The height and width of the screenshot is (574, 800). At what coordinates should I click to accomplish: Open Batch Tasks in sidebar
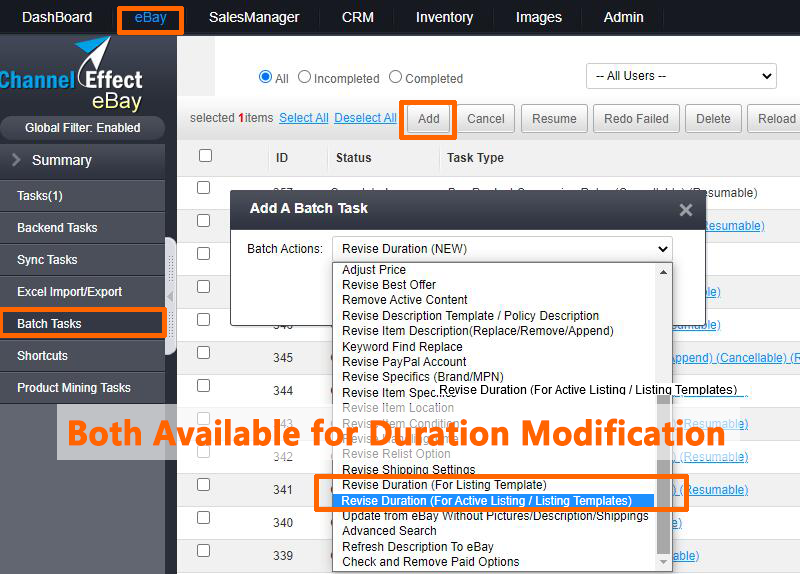pyautogui.click(x=83, y=324)
